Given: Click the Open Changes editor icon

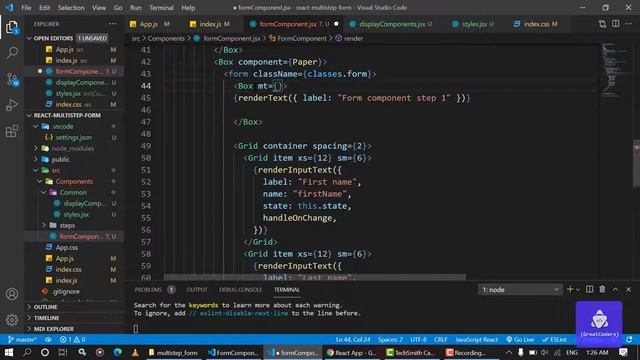Looking at the screenshot, I should [x=602, y=24].
